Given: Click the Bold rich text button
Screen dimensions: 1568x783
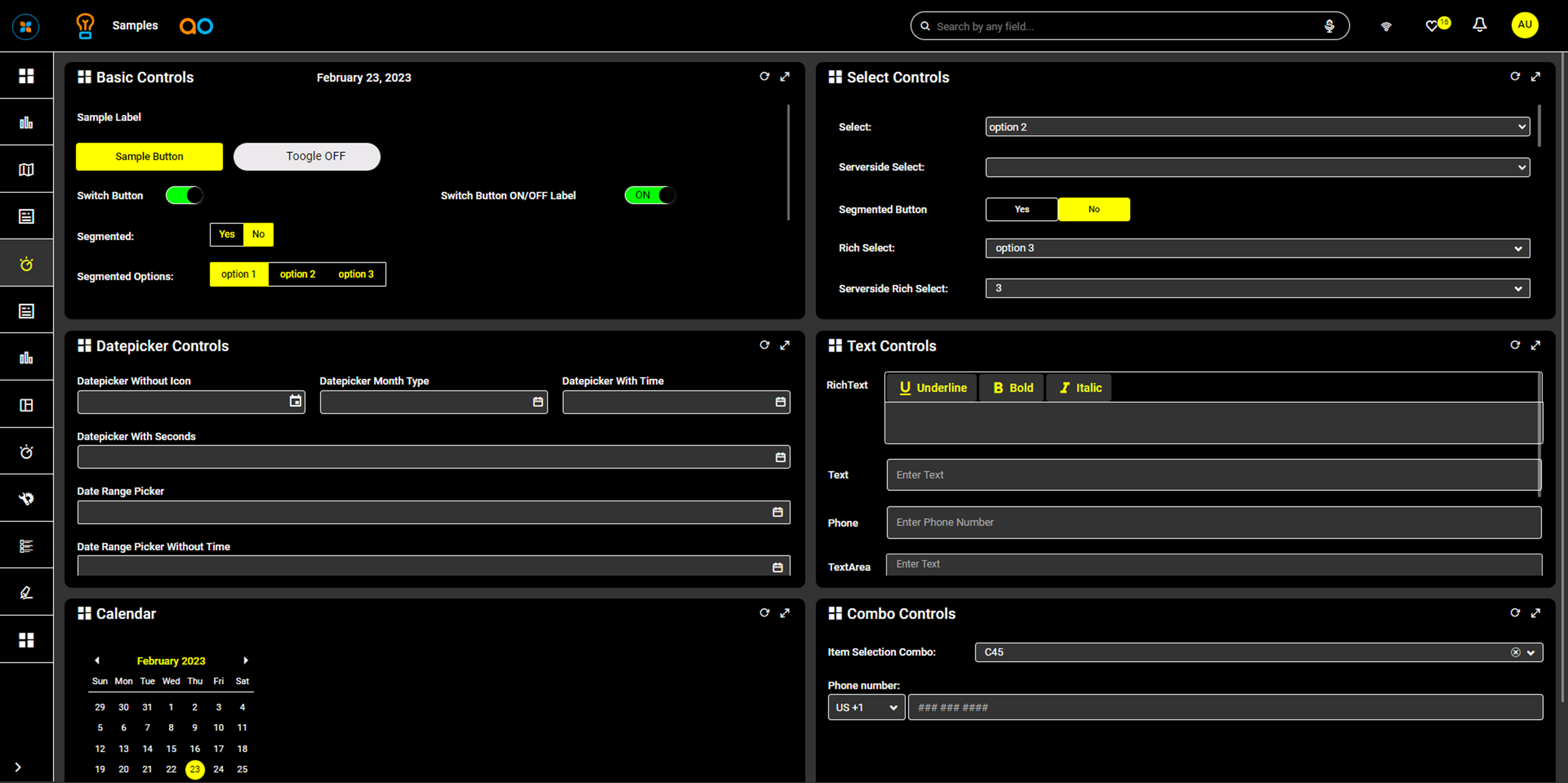Looking at the screenshot, I should (1013, 388).
